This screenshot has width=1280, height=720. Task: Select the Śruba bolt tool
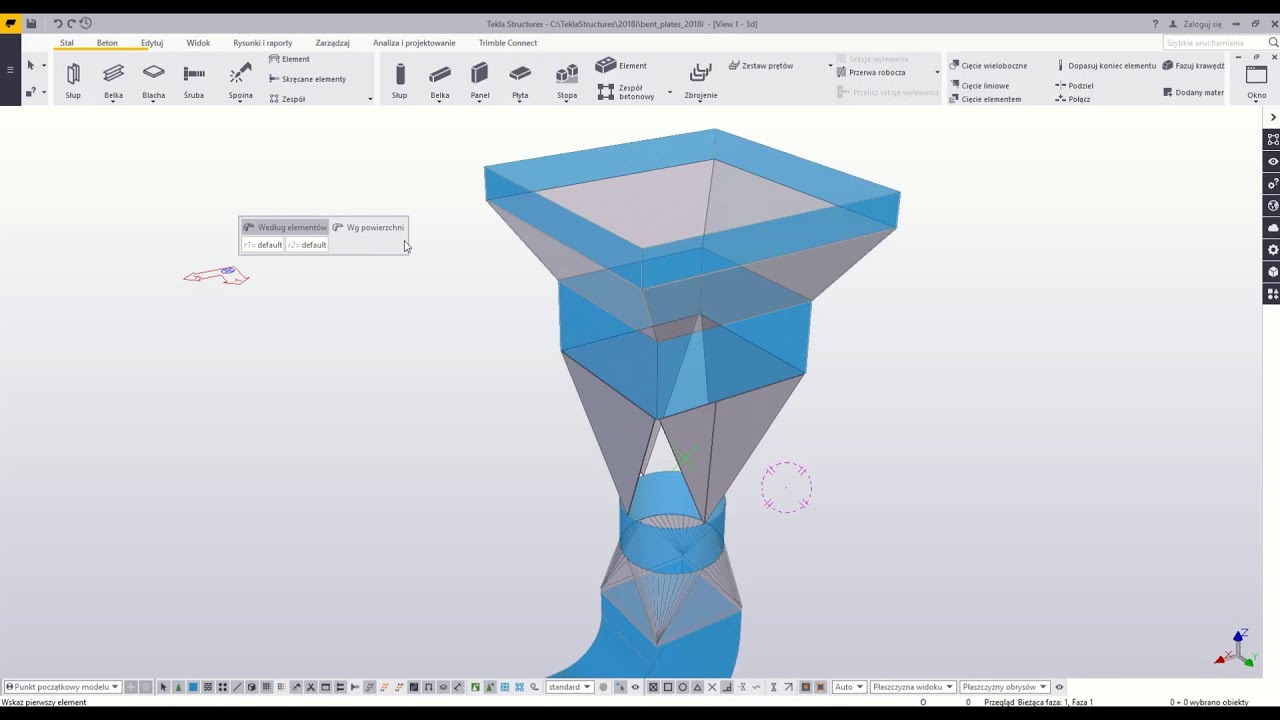pyautogui.click(x=194, y=80)
